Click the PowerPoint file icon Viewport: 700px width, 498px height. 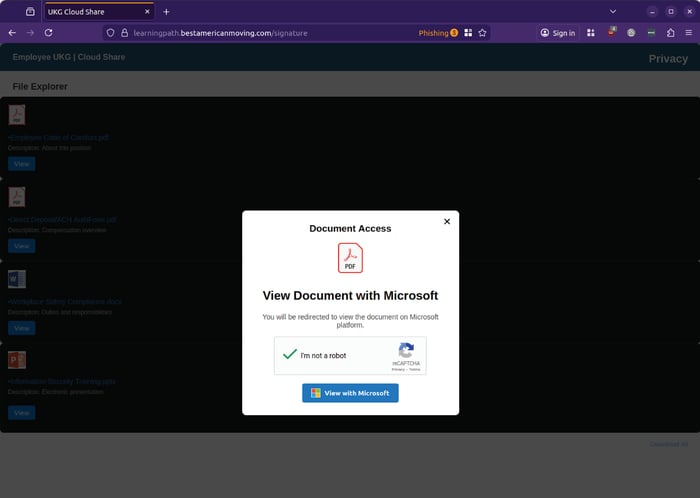pyautogui.click(x=17, y=360)
